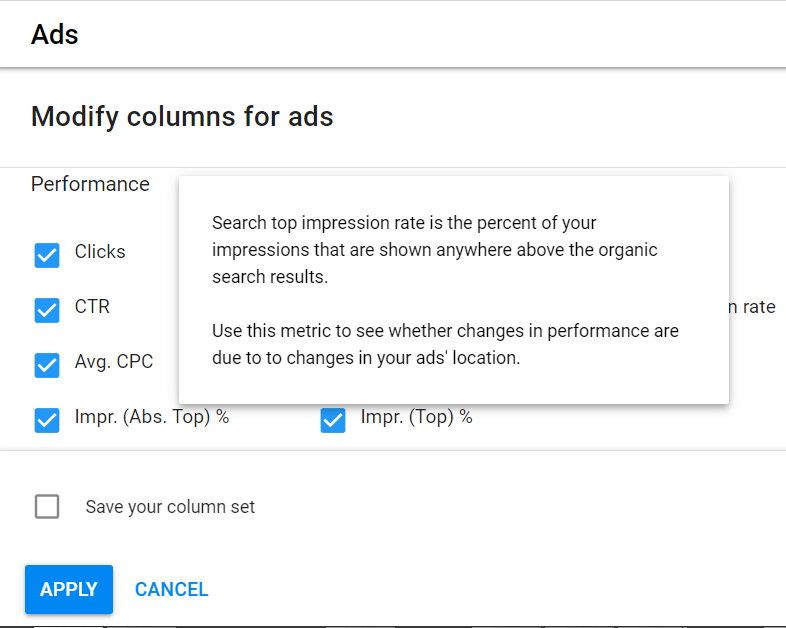Select the CTR label text

tap(92, 306)
